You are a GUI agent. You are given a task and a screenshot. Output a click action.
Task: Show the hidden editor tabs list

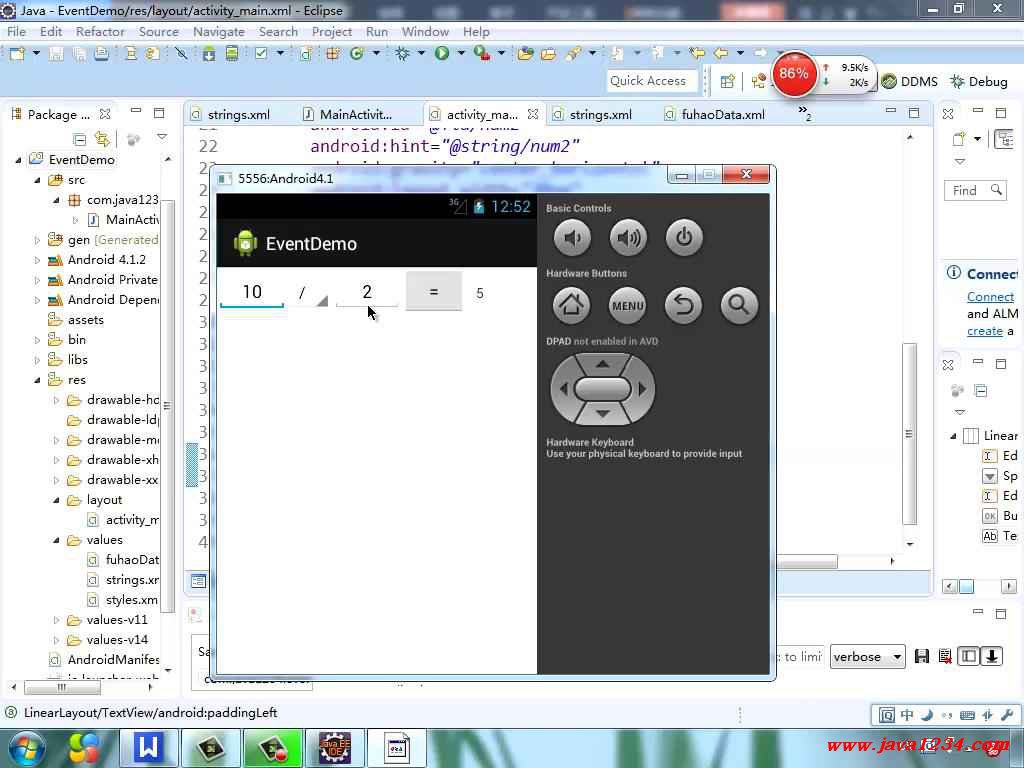pyautogui.click(x=805, y=113)
